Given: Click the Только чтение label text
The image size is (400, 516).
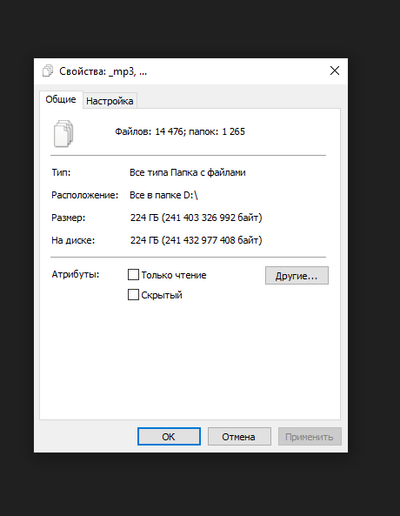Looking at the screenshot, I should pyautogui.click(x=174, y=275).
